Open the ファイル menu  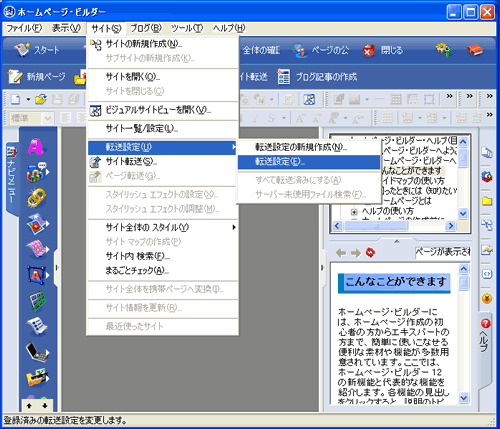pos(24,29)
